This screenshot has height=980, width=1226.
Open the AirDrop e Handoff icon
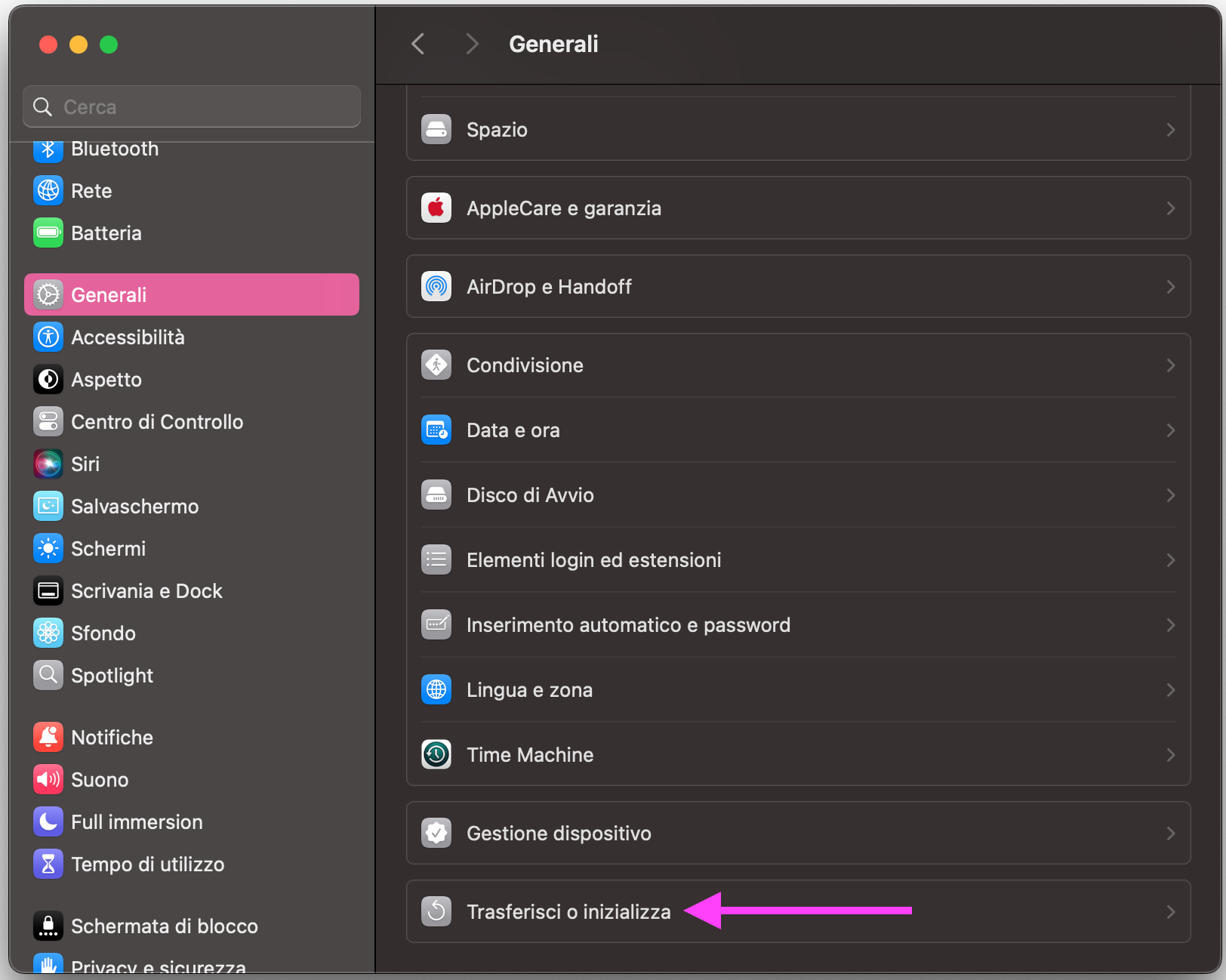pos(436,287)
